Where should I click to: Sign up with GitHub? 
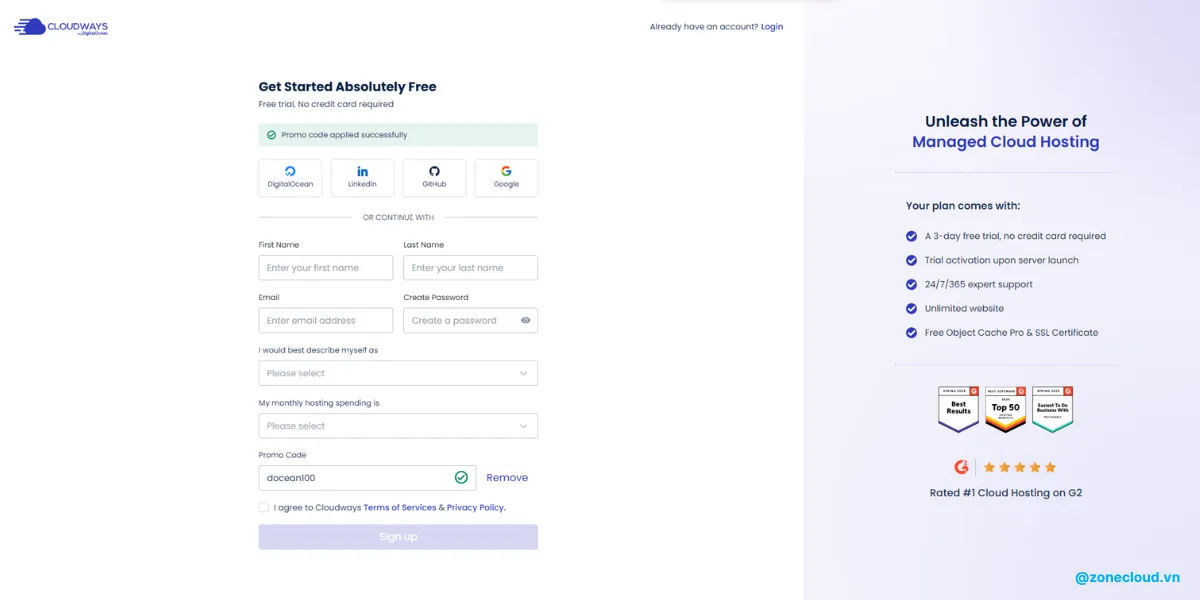tap(434, 178)
